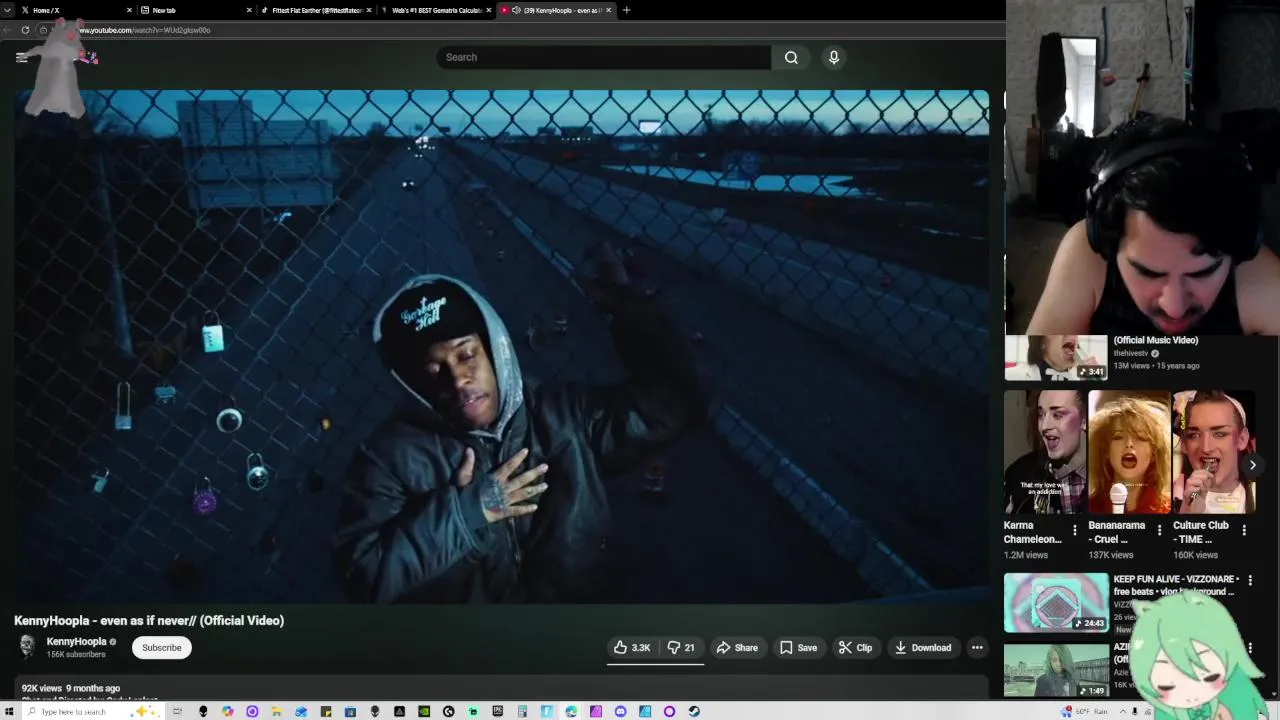The image size is (1280, 720).
Task: Like the KennyHoopla video
Action: click(x=632, y=647)
